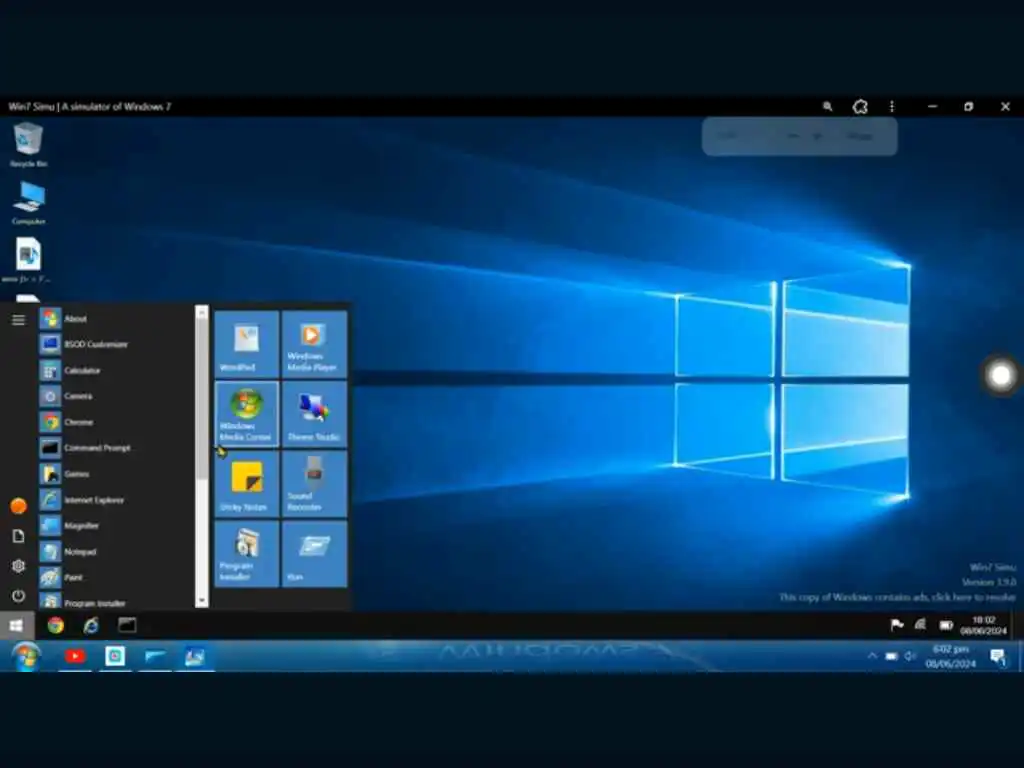Launch the Windows Media Center tile
This screenshot has width=1024, height=768.
pyautogui.click(x=247, y=414)
